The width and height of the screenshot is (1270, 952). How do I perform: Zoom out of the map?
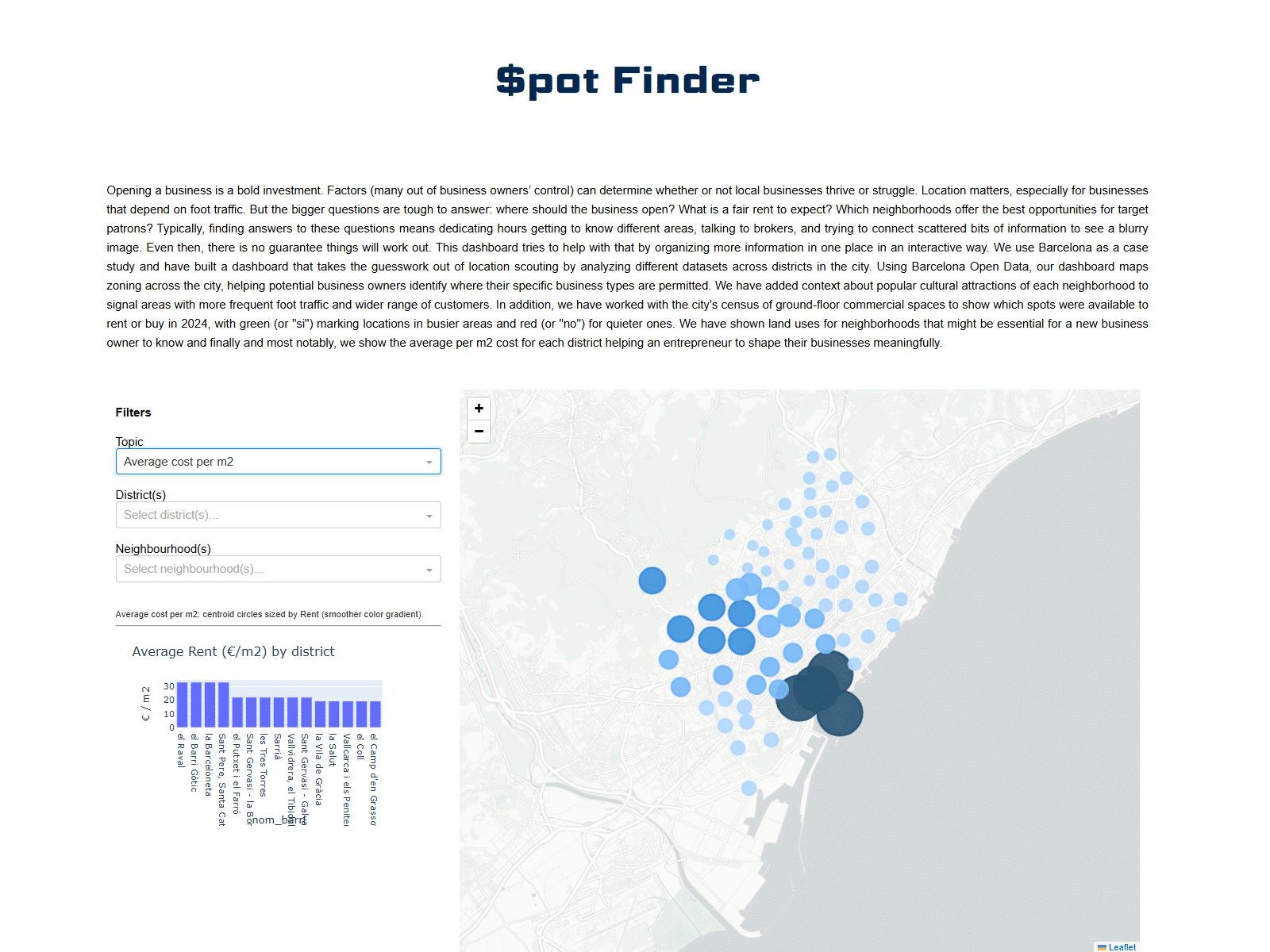point(479,431)
